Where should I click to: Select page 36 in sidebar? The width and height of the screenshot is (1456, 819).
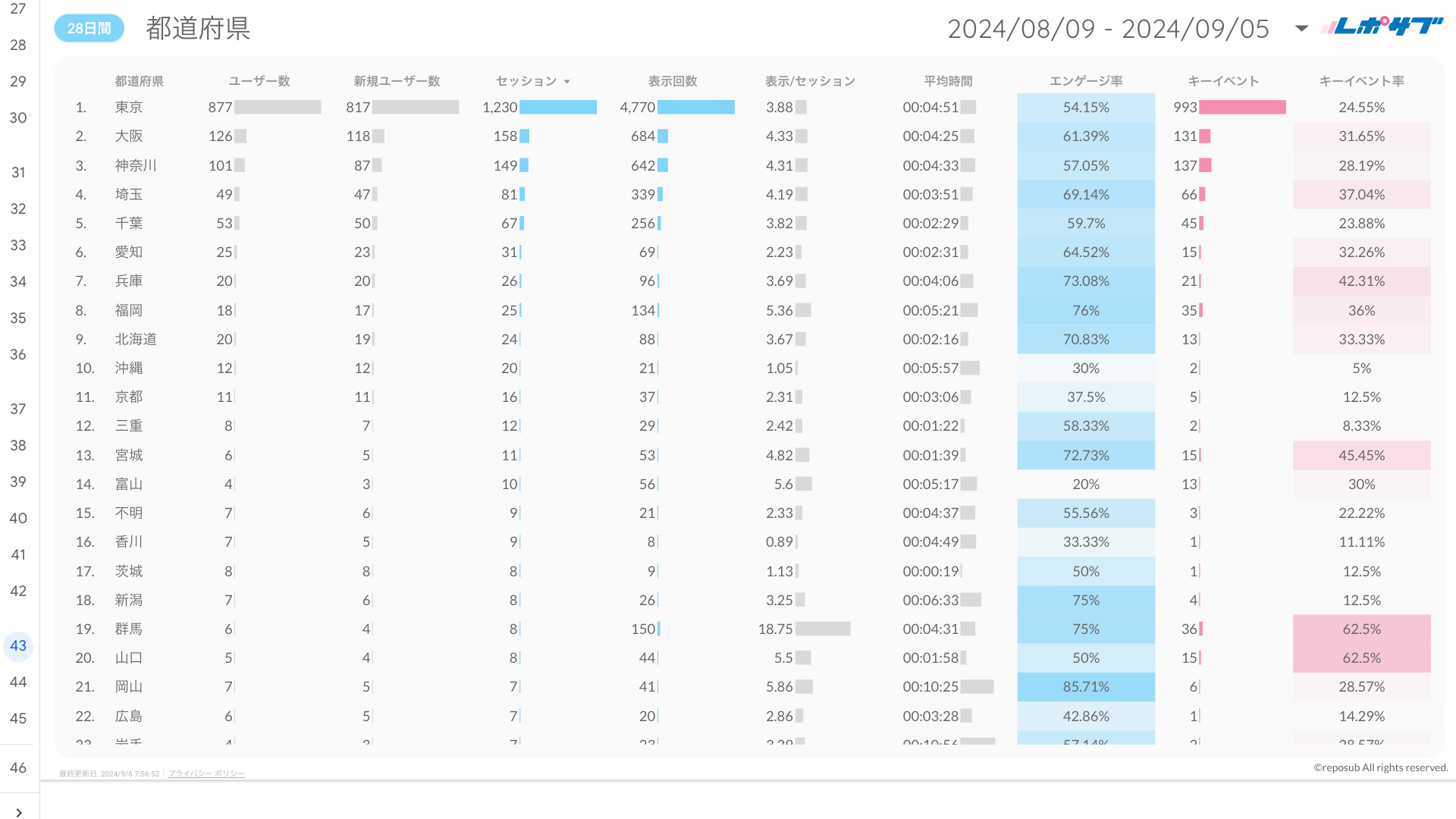18,354
